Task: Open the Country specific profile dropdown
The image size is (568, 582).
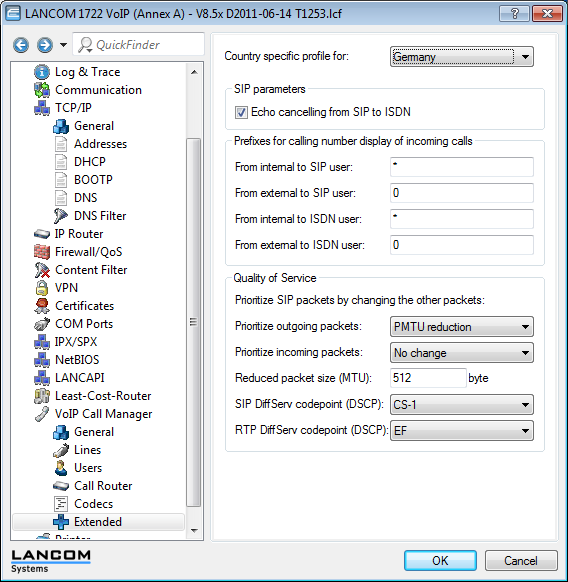Action: coord(461,57)
